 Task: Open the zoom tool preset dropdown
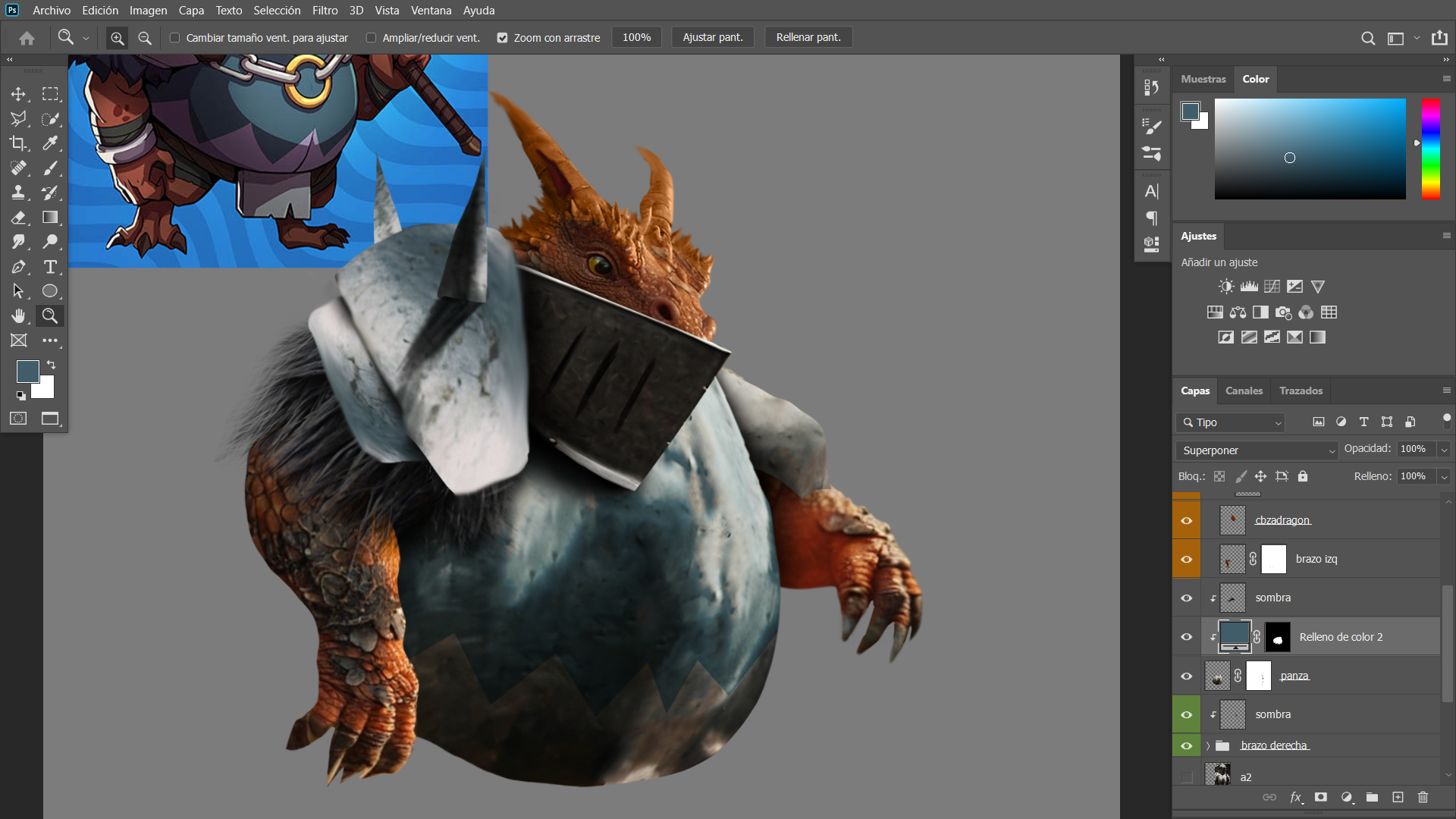click(86, 38)
